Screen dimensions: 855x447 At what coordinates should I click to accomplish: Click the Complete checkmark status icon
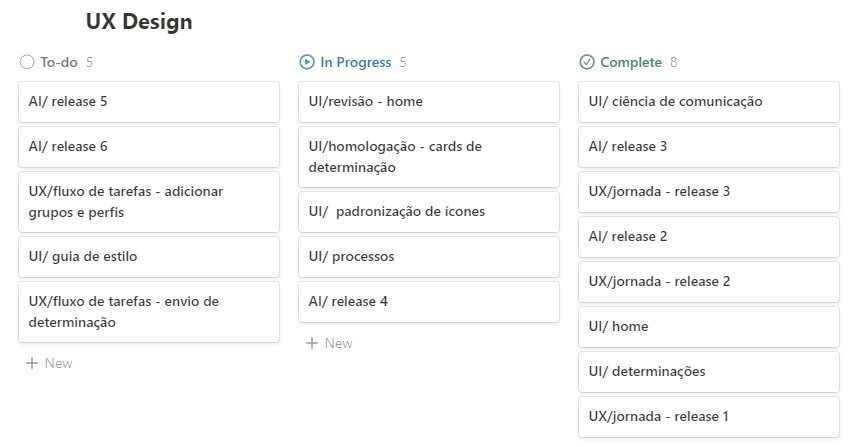click(587, 62)
